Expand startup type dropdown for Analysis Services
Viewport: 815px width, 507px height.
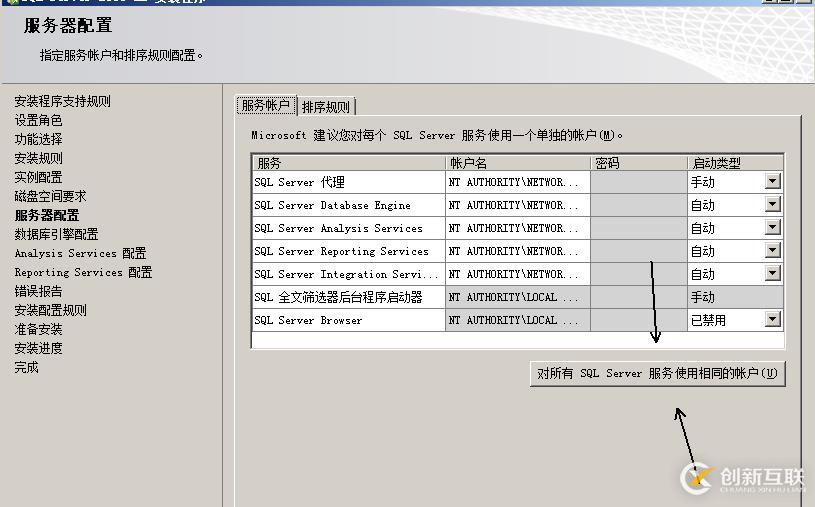[x=773, y=227]
